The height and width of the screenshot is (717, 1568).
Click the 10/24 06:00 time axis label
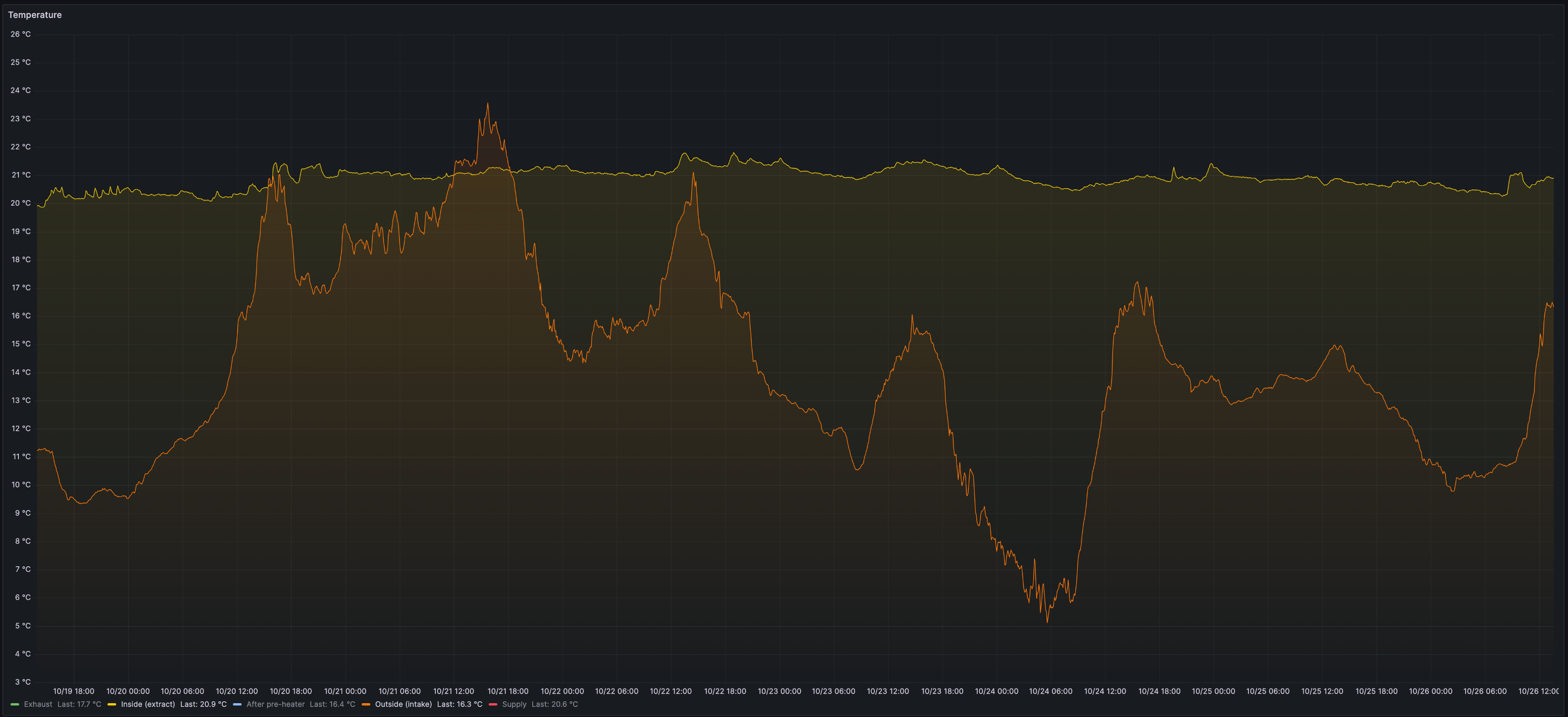pos(1051,692)
